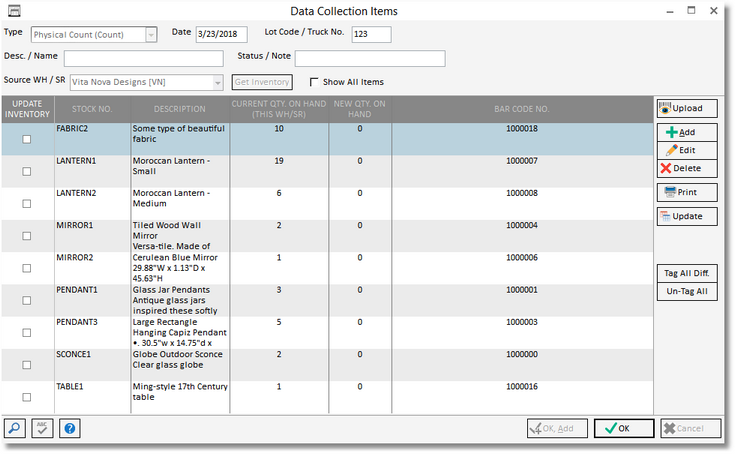Check Update Inventory box for PENDANT1
Image resolution: width=735 pixels, height=454 pixels.
27,300
